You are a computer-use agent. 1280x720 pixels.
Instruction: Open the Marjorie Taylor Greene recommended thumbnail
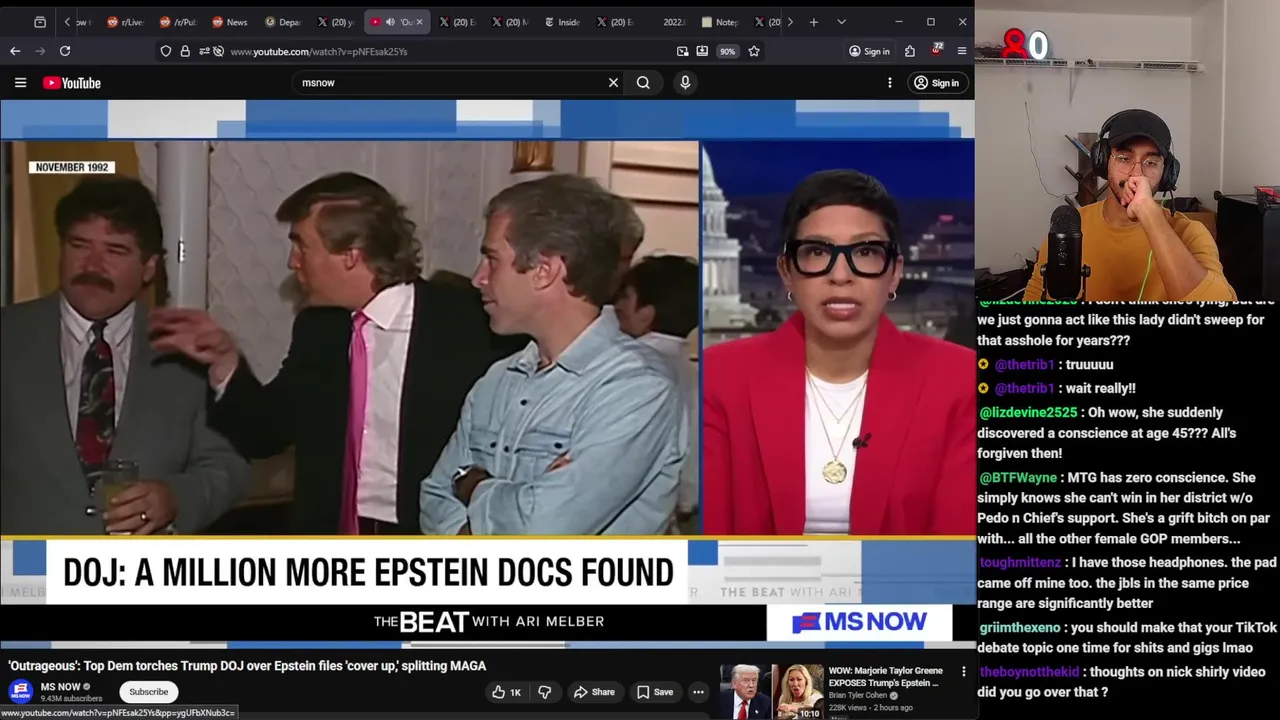pos(772,691)
